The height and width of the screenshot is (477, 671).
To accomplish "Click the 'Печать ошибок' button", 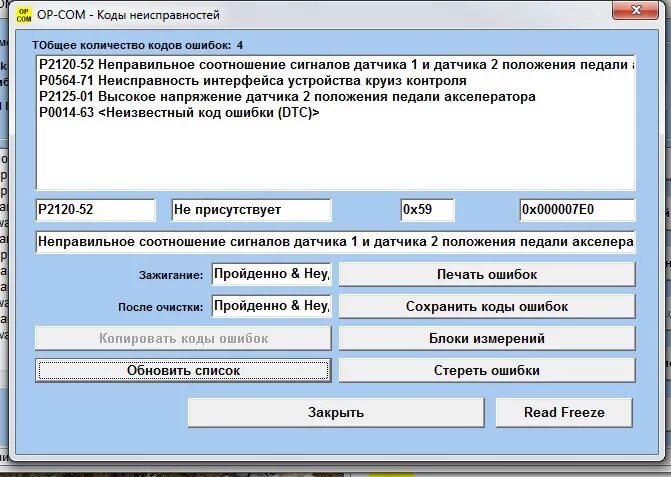I will click(x=487, y=274).
